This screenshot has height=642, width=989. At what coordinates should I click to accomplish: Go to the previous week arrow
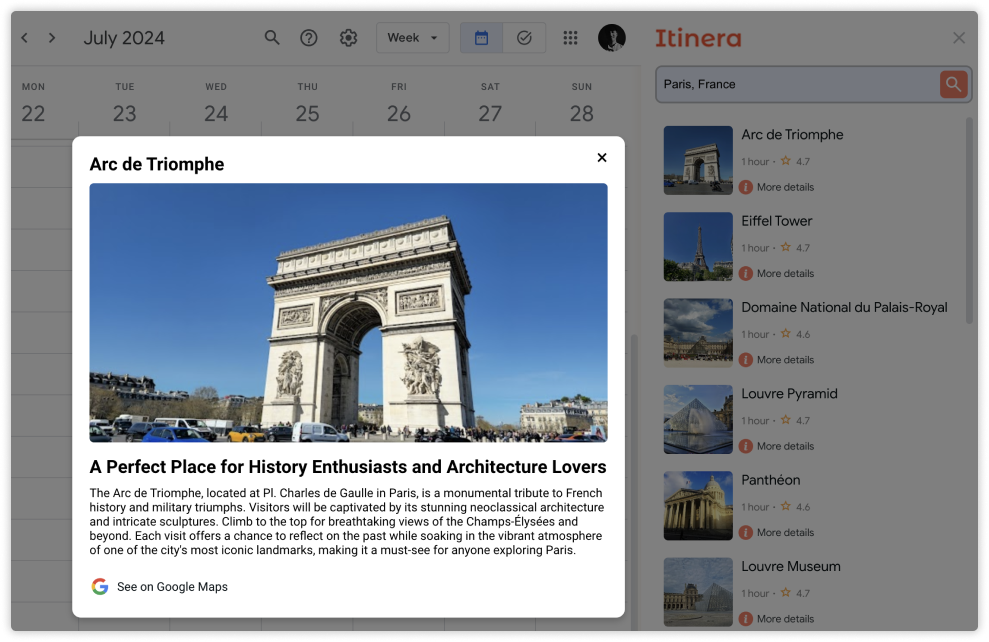[25, 38]
